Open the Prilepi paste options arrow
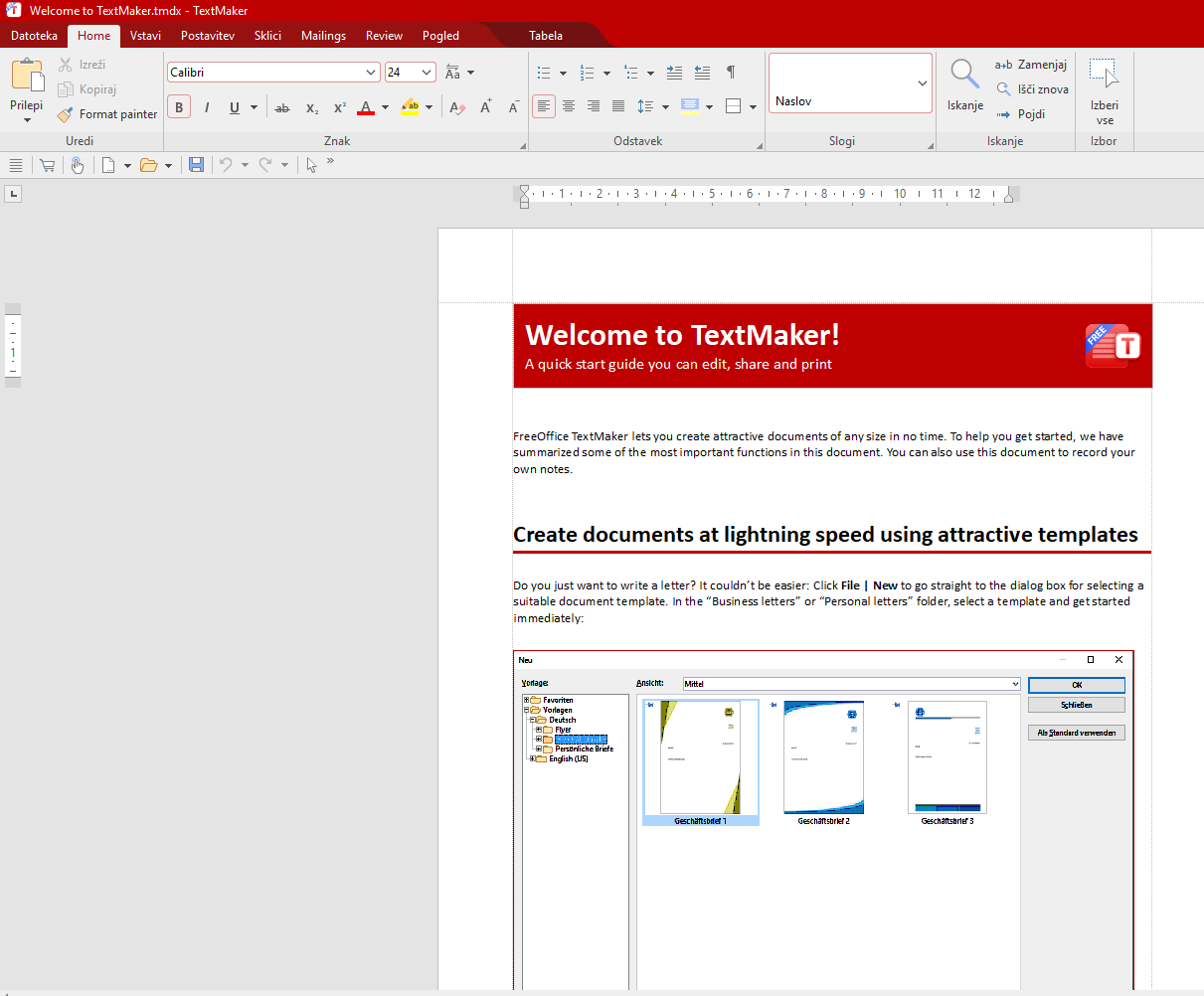 pos(27,120)
